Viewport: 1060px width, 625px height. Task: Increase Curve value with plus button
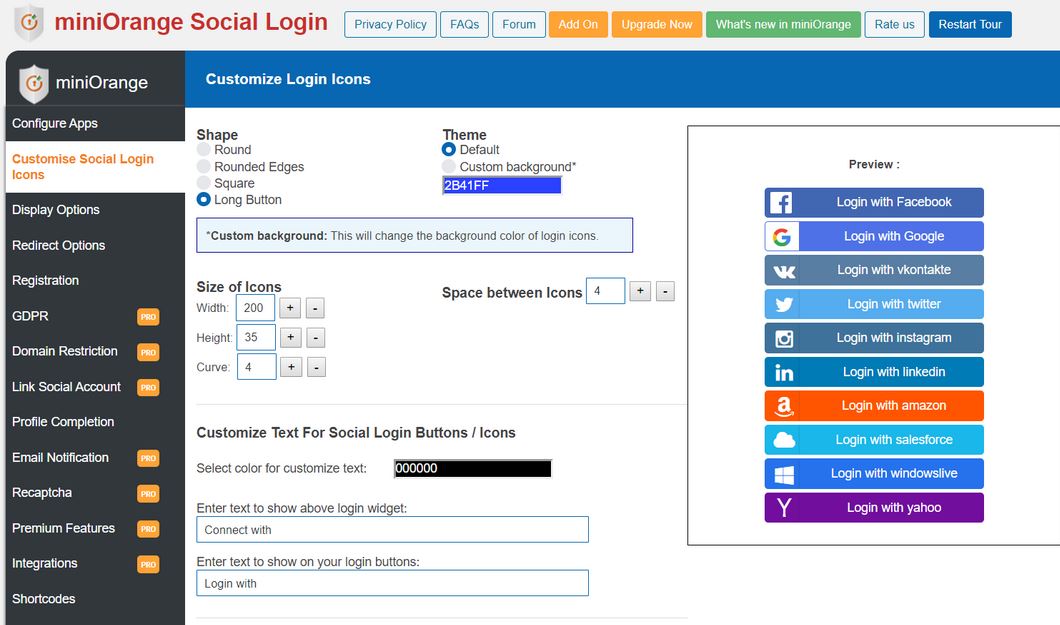click(x=291, y=367)
